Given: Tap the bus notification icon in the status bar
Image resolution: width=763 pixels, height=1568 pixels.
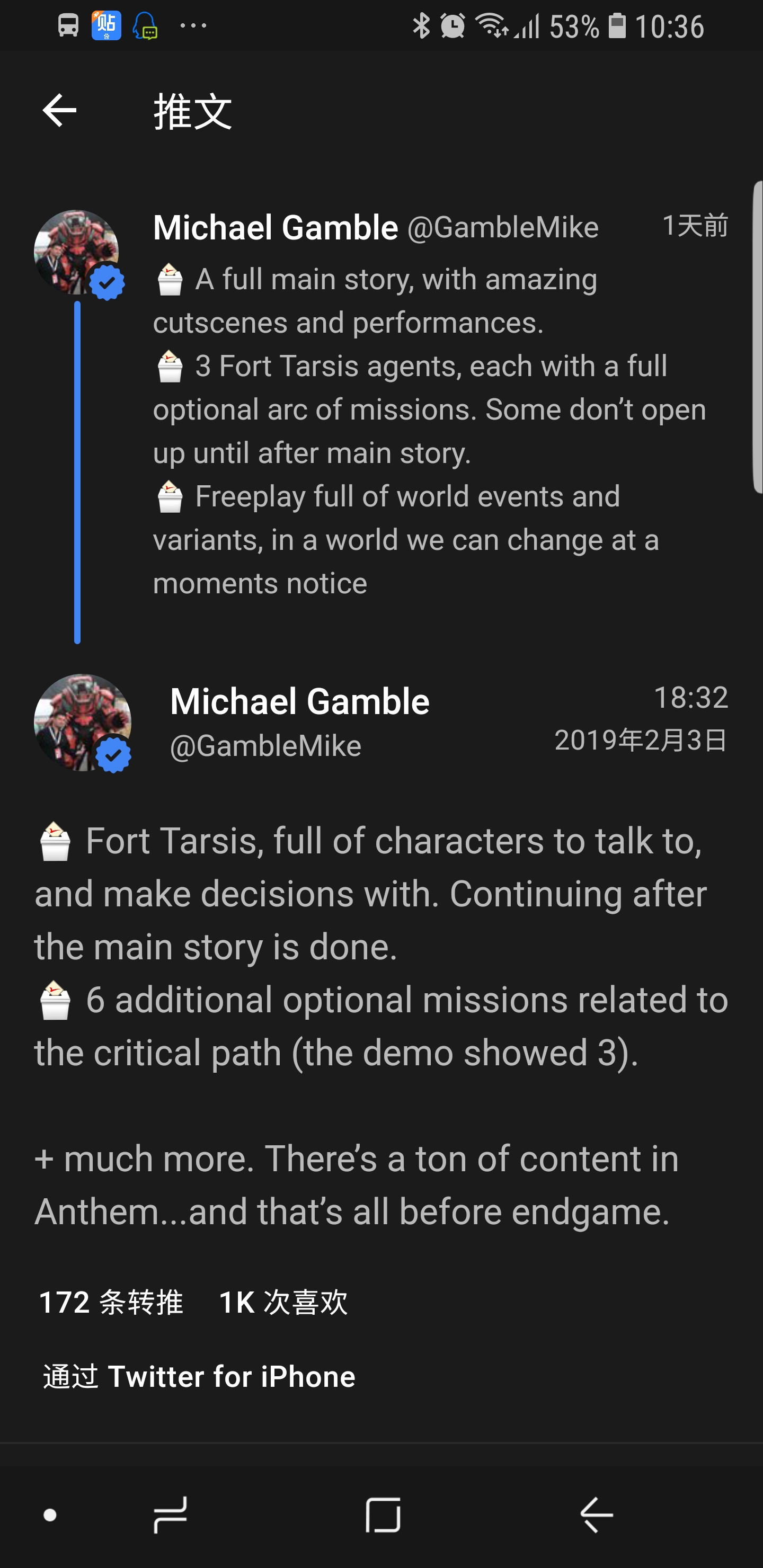Looking at the screenshot, I should pos(68,25).
